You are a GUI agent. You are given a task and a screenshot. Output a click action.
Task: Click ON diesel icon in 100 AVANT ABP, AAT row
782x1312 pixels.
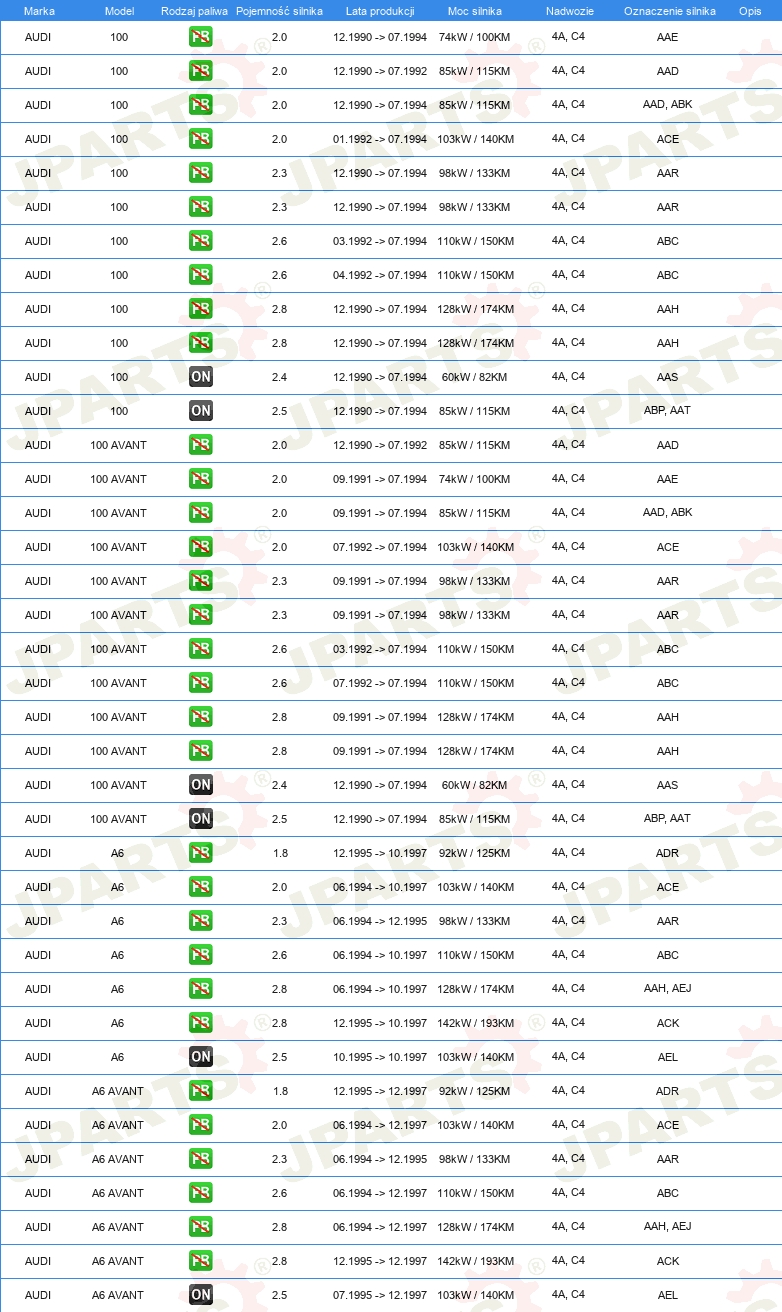click(x=200, y=819)
